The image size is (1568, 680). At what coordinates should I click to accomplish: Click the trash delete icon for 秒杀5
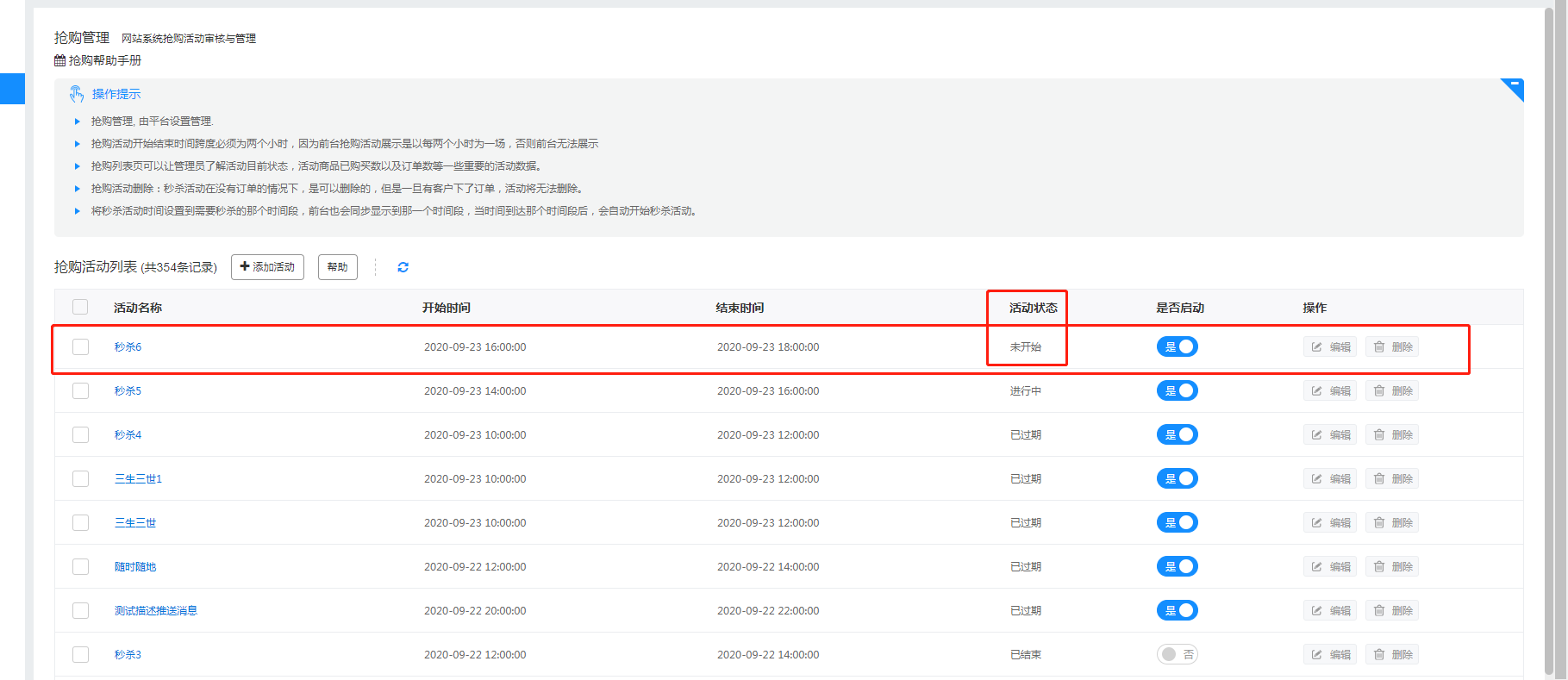click(1379, 391)
